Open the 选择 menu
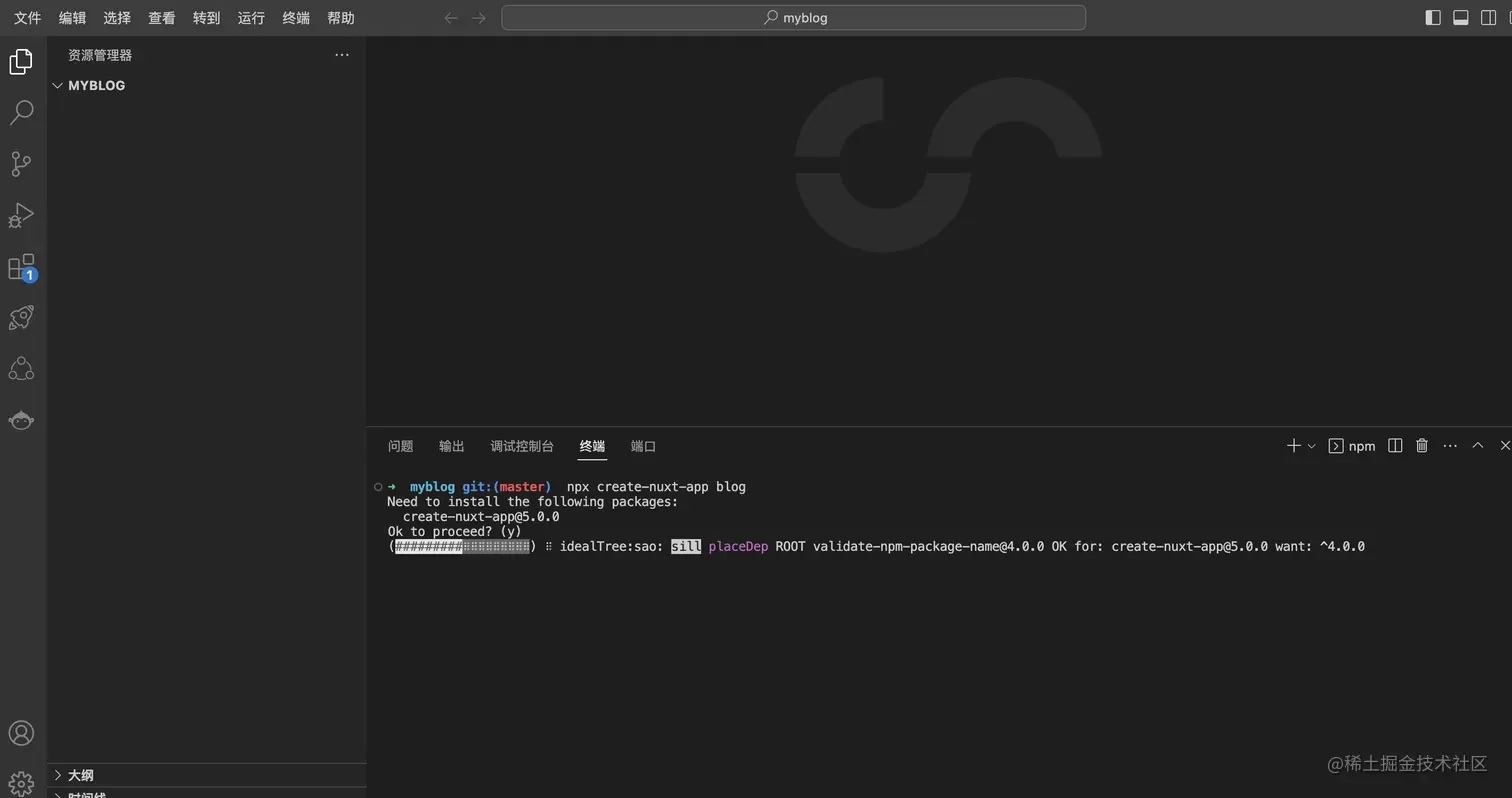This screenshot has width=1512, height=798. pos(117,18)
